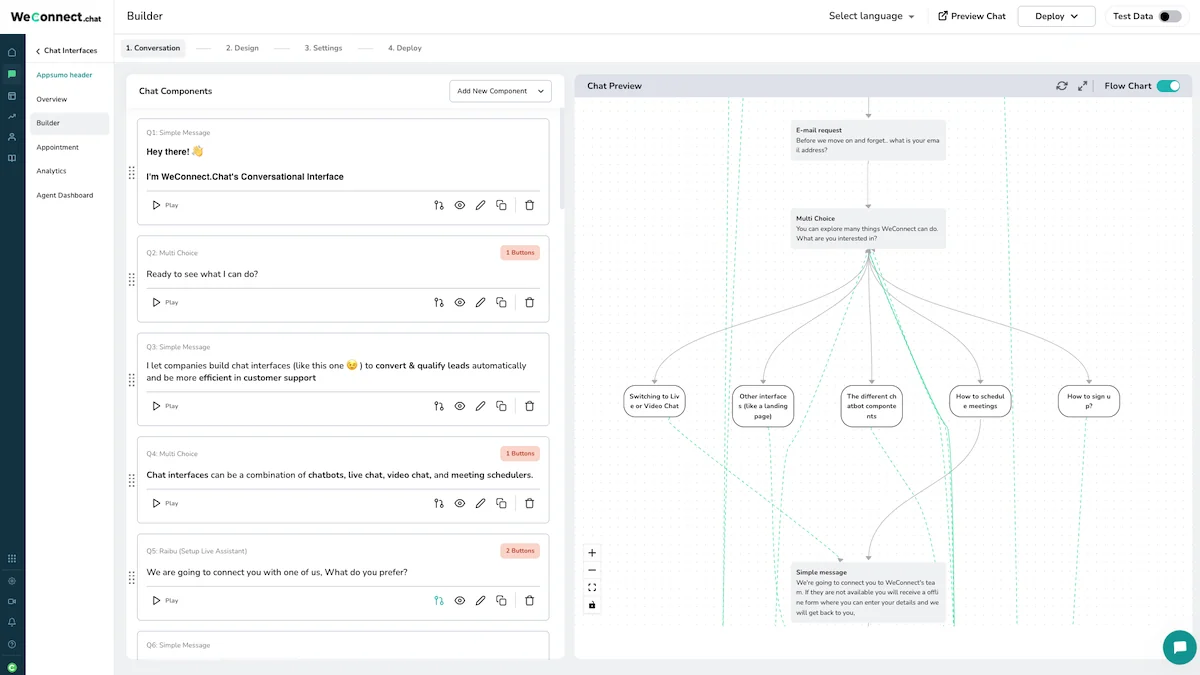Expand the Deploy dropdown button
Viewport: 1200px width, 675px height.
[1056, 16]
